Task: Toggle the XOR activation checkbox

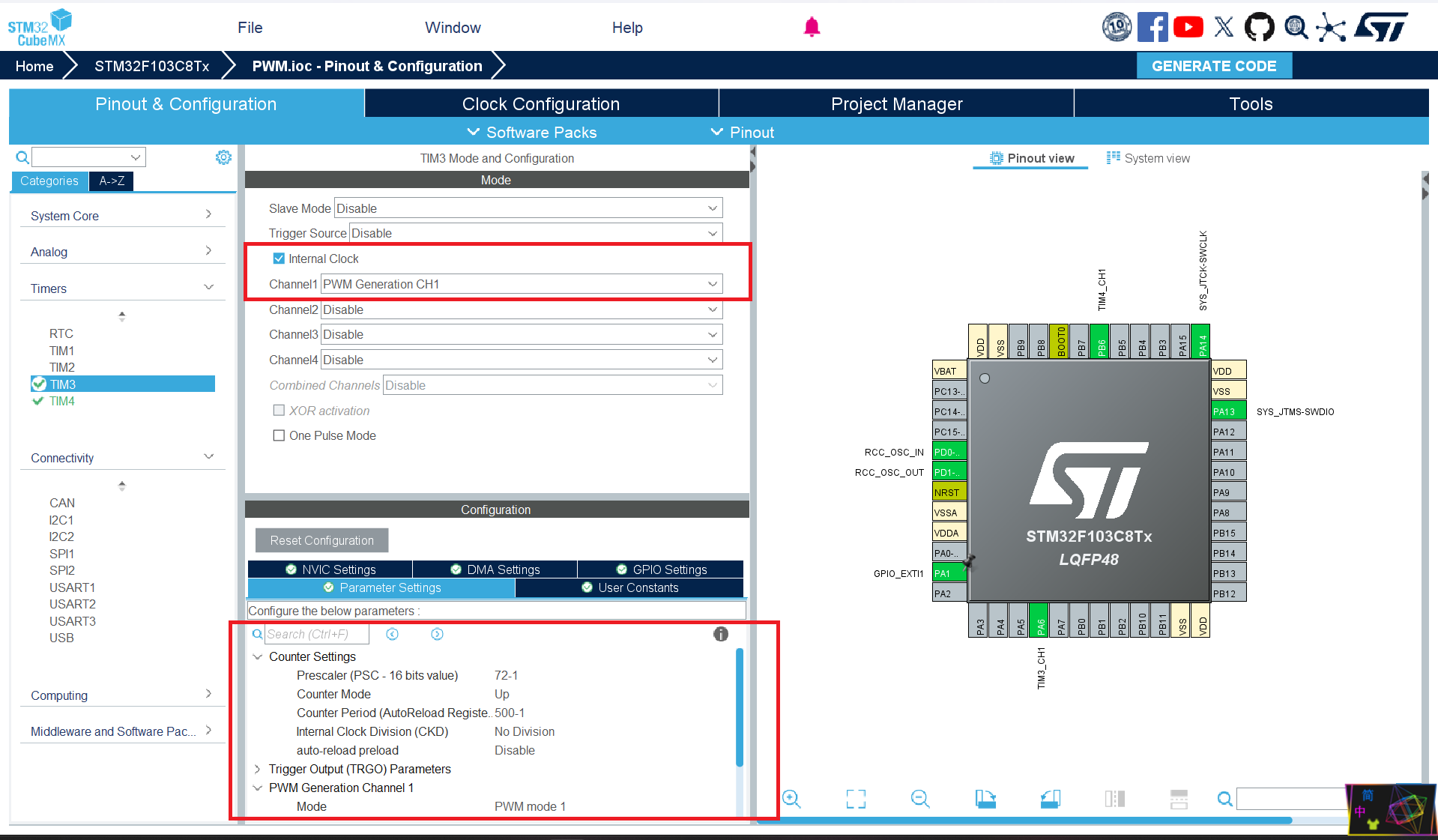Action: click(279, 411)
